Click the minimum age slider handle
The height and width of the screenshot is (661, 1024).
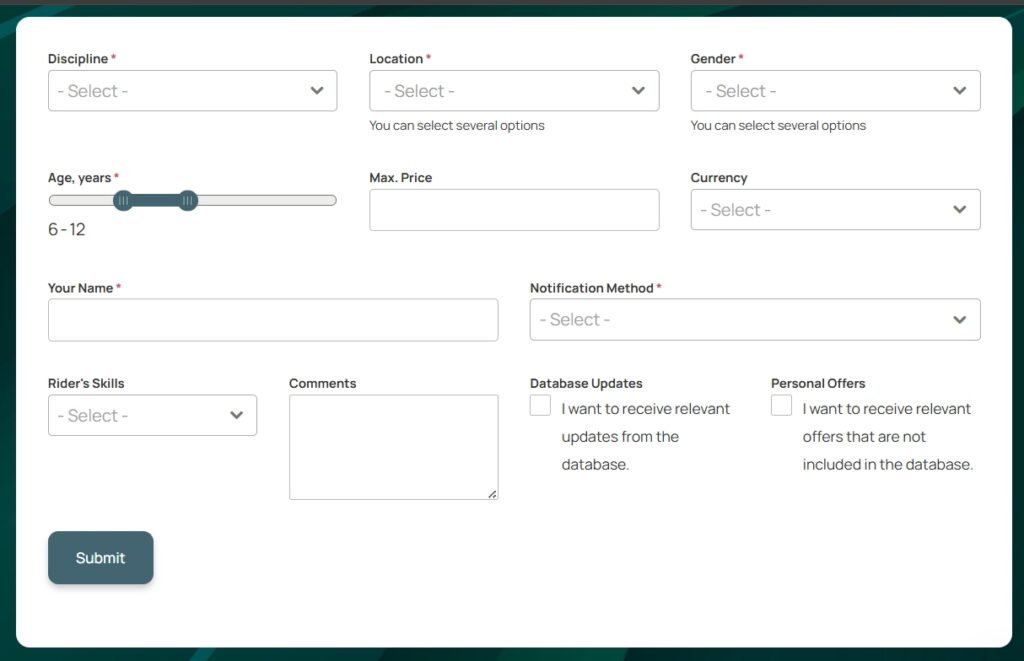(x=123, y=201)
